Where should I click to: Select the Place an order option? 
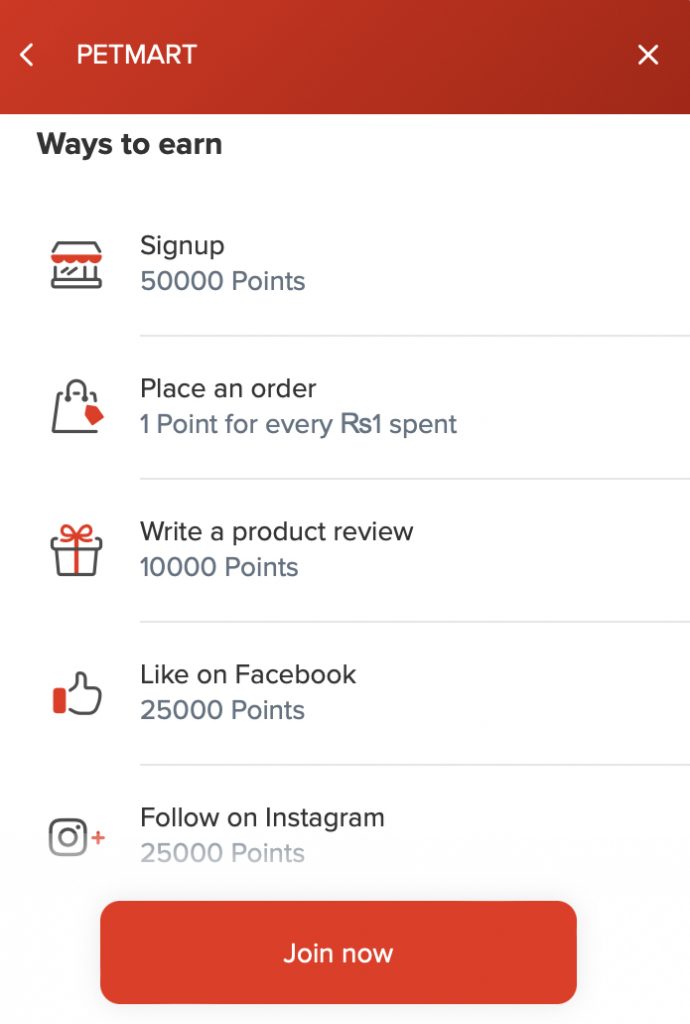(x=228, y=389)
